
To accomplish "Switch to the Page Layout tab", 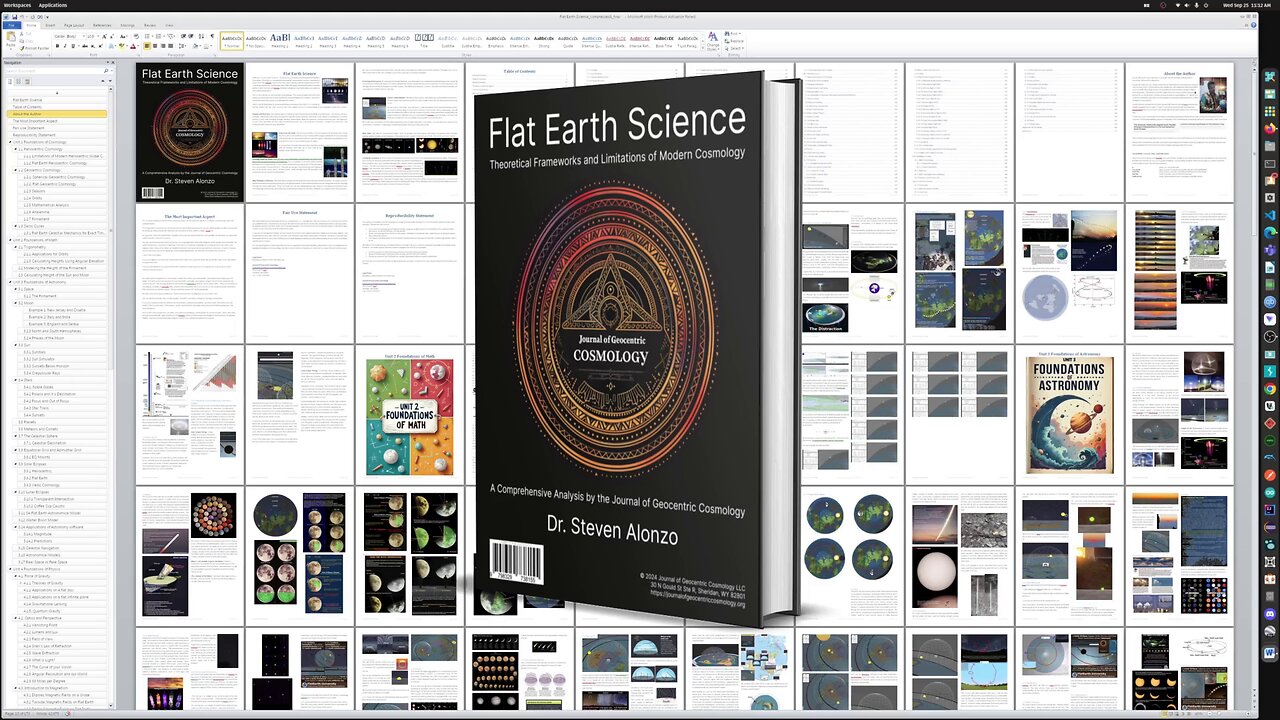I will (74, 25).
